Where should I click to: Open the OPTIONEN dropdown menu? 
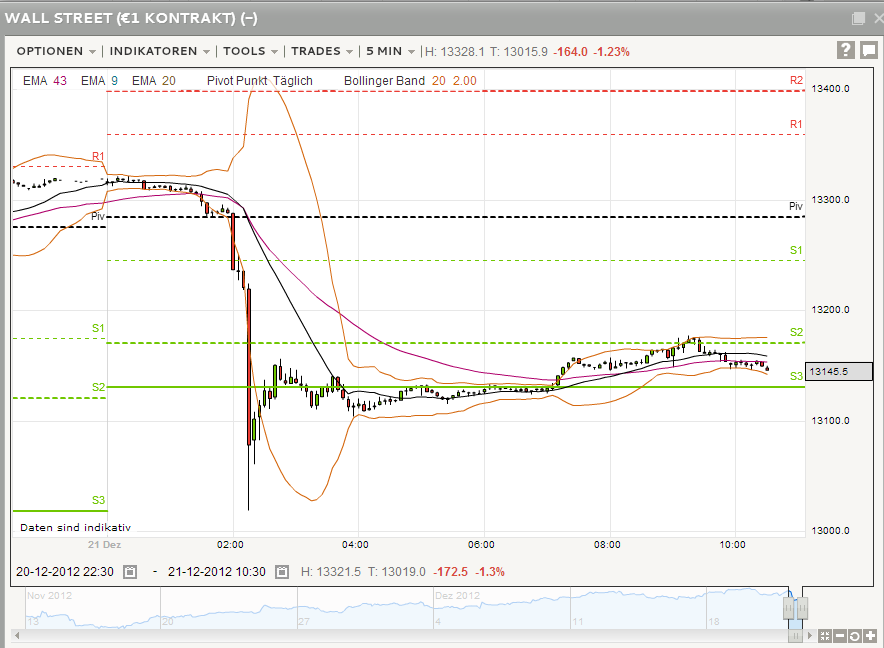pos(56,51)
